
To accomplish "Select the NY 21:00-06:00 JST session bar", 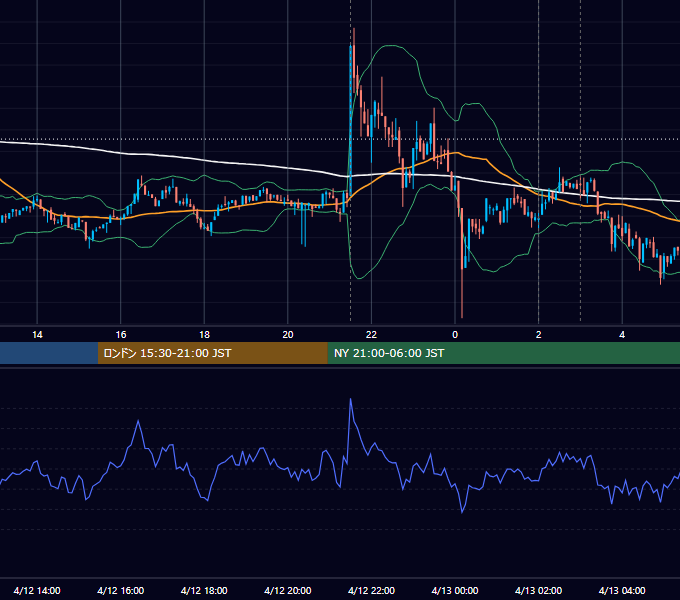I will 503,353.
